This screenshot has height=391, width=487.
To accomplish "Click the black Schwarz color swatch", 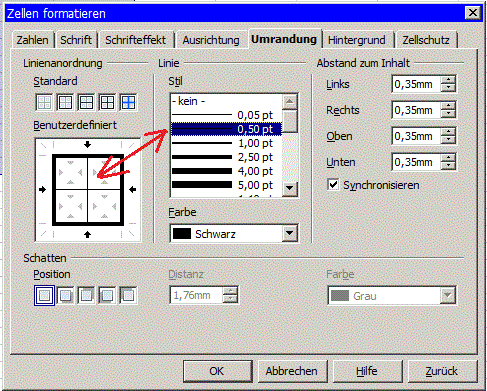I will click(x=182, y=234).
